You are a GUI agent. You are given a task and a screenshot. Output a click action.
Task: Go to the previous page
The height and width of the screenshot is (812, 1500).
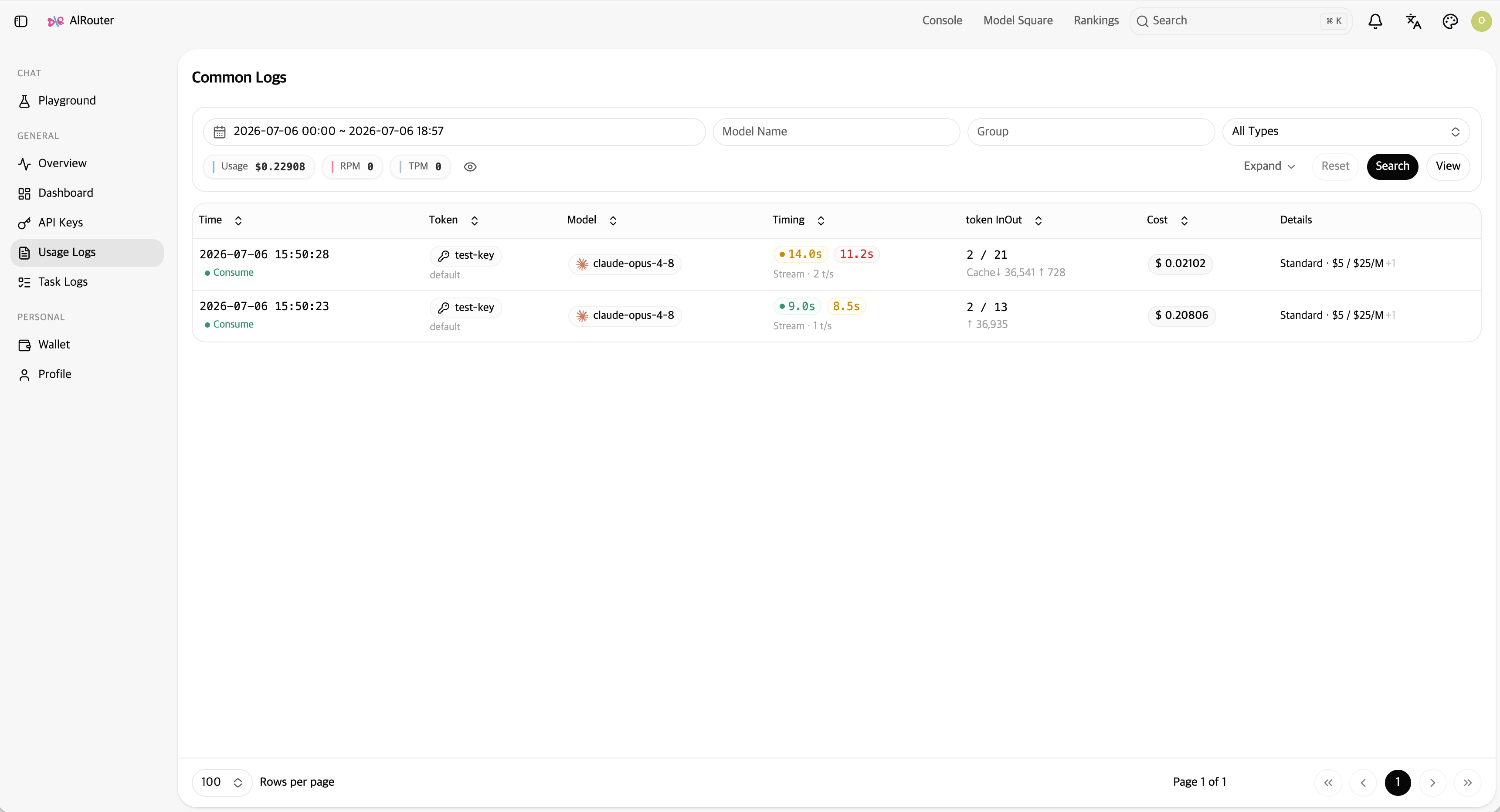(x=1363, y=782)
